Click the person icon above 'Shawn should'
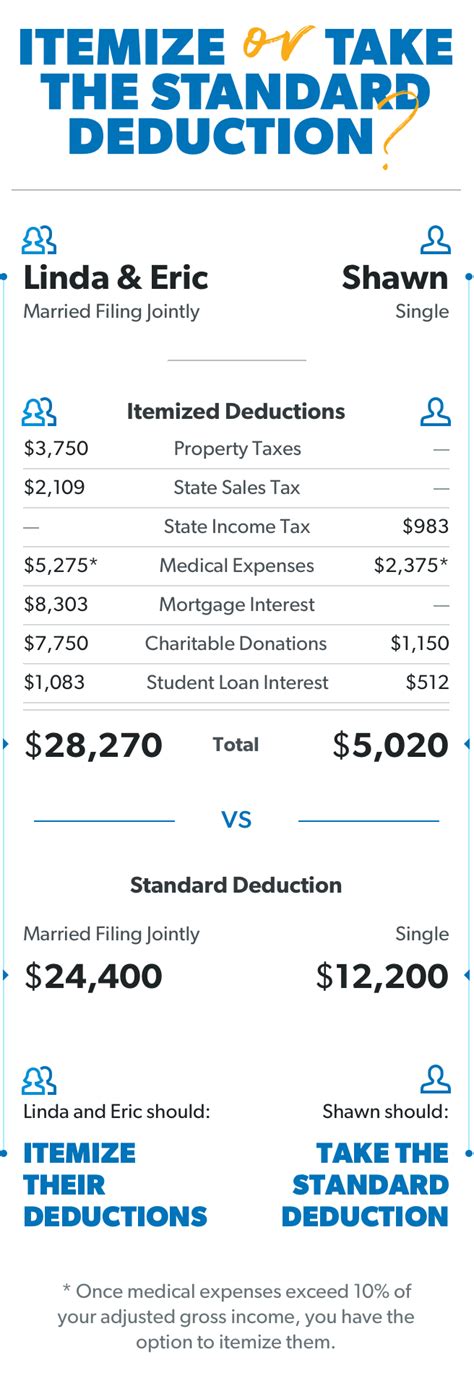Screen dimensions: 474x1378 point(435,1080)
